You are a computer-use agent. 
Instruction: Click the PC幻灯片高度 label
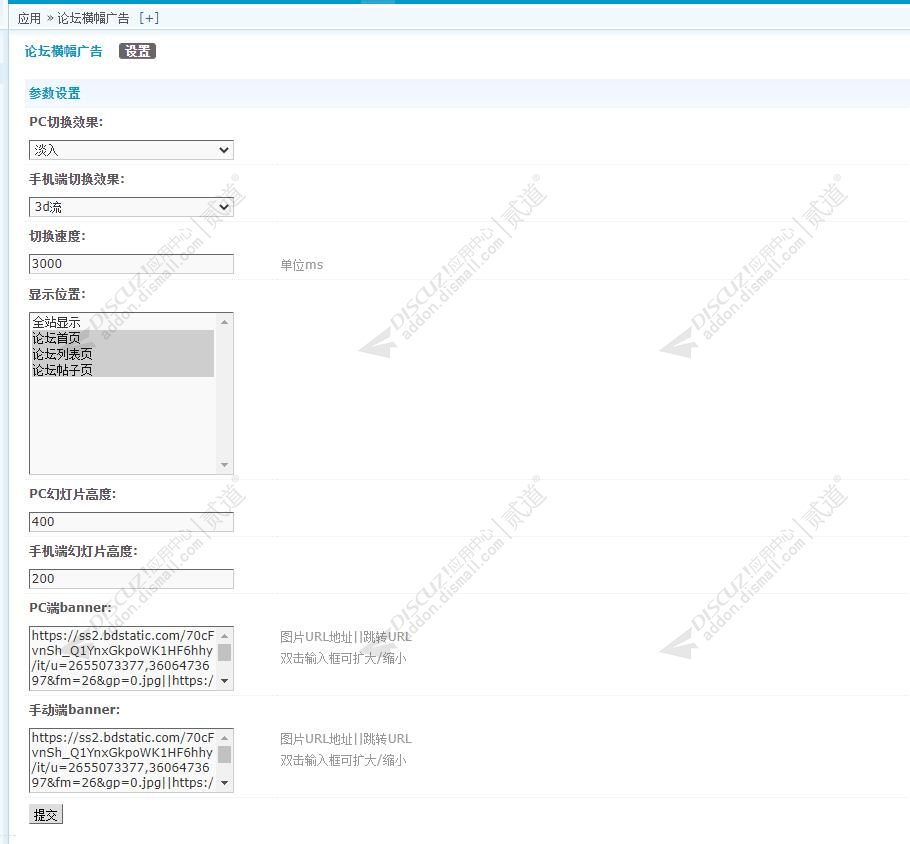click(x=73, y=494)
